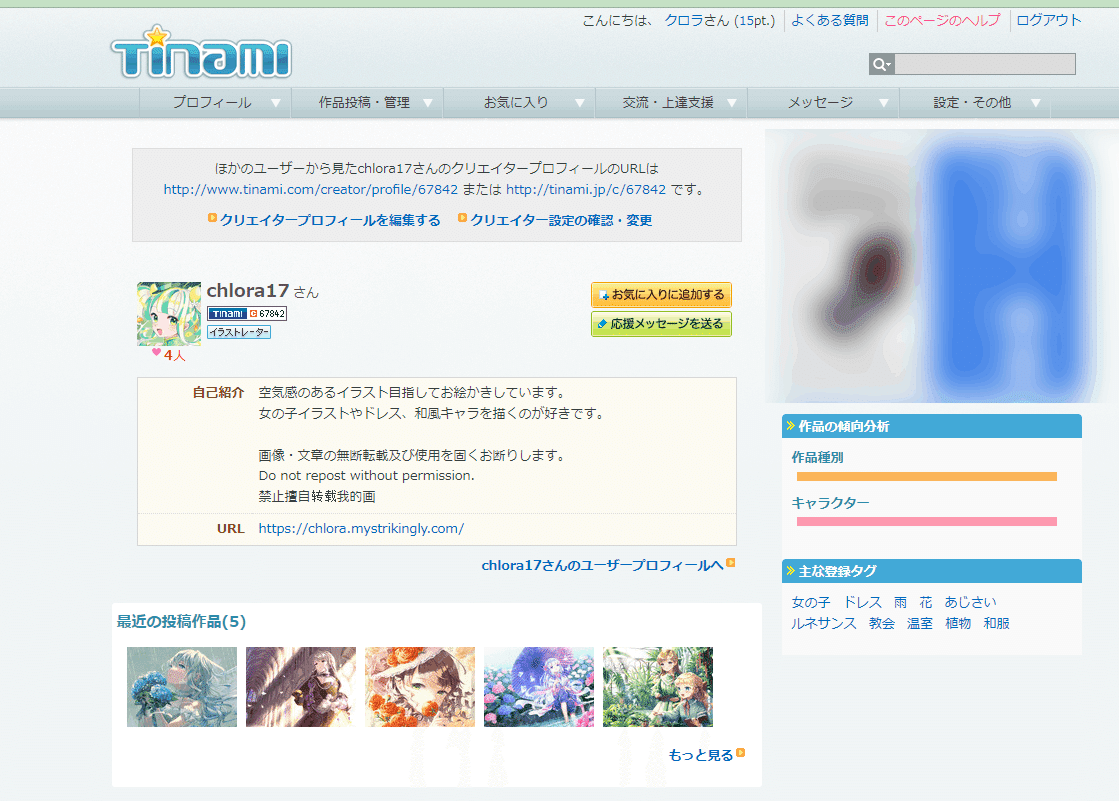
Task: Click the orange arrow beside クリエイタープロフィールを編集する
Action: click(212, 217)
